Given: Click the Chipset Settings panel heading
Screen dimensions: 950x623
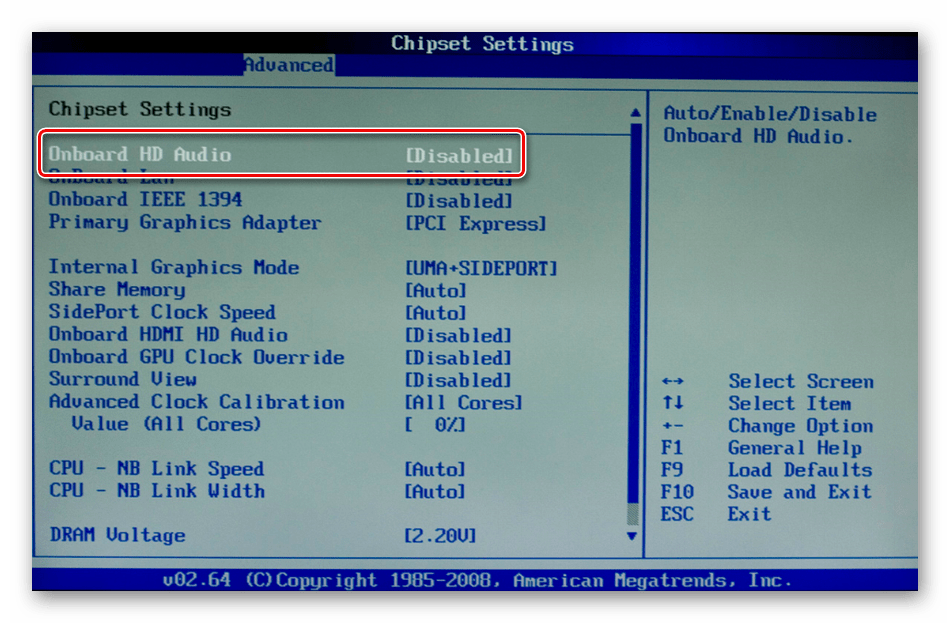Looking at the screenshot, I should point(140,110).
